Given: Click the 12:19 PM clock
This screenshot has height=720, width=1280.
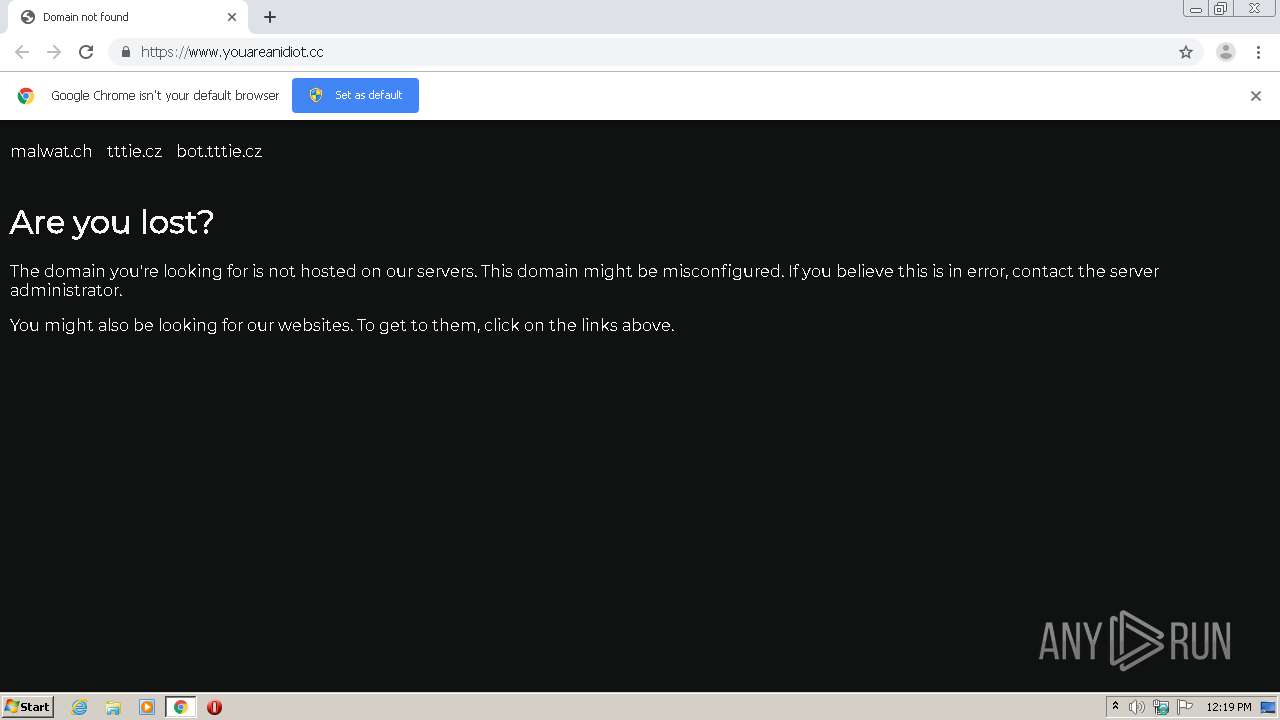Looking at the screenshot, I should click(x=1229, y=707).
